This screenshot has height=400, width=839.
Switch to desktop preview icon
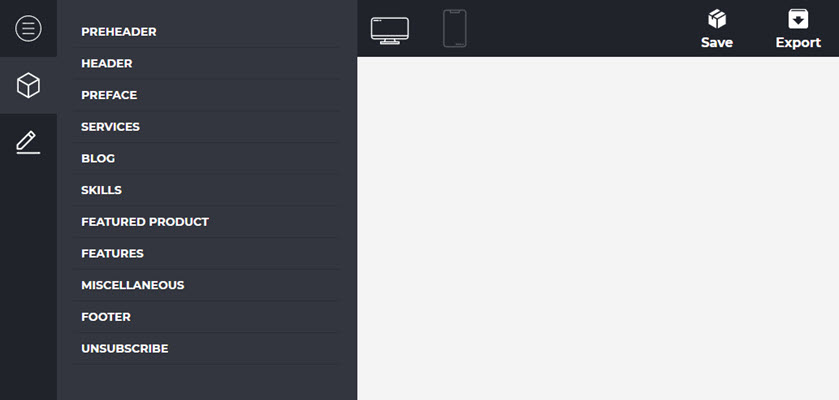[x=390, y=30]
